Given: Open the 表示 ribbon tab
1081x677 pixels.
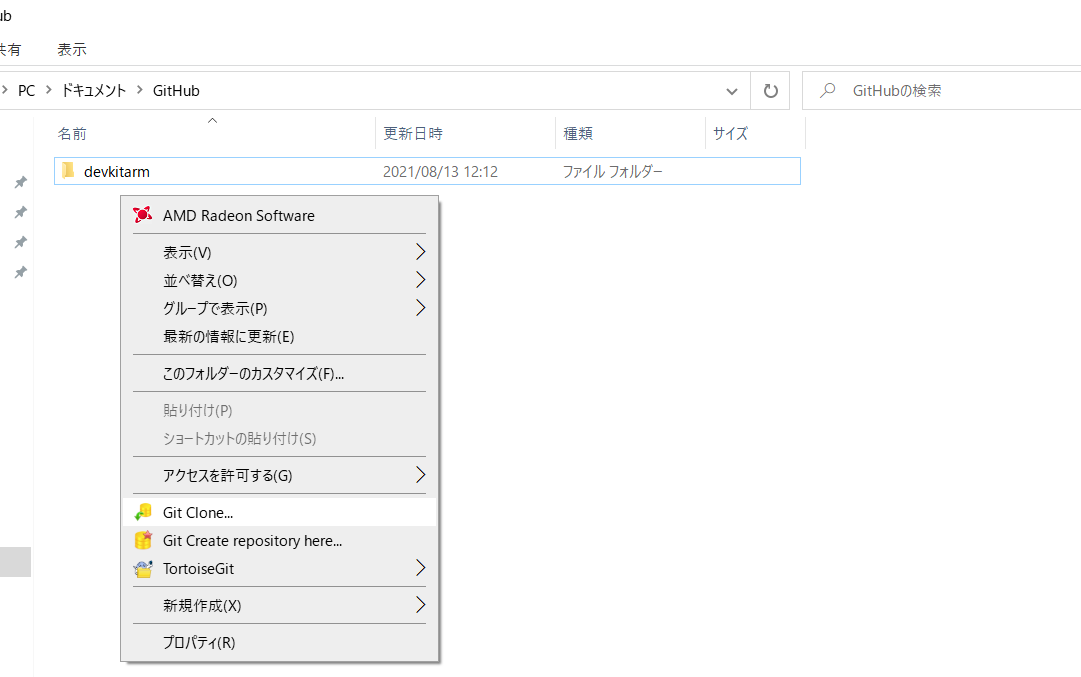Looking at the screenshot, I should click(72, 50).
